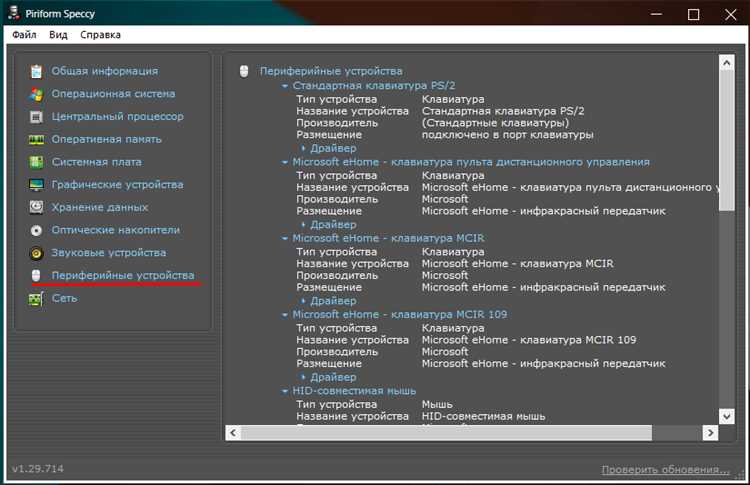Image resolution: width=750 pixels, height=485 pixels.
Task: Click the horizontal scrollbar left arrow
Action: (x=233, y=433)
